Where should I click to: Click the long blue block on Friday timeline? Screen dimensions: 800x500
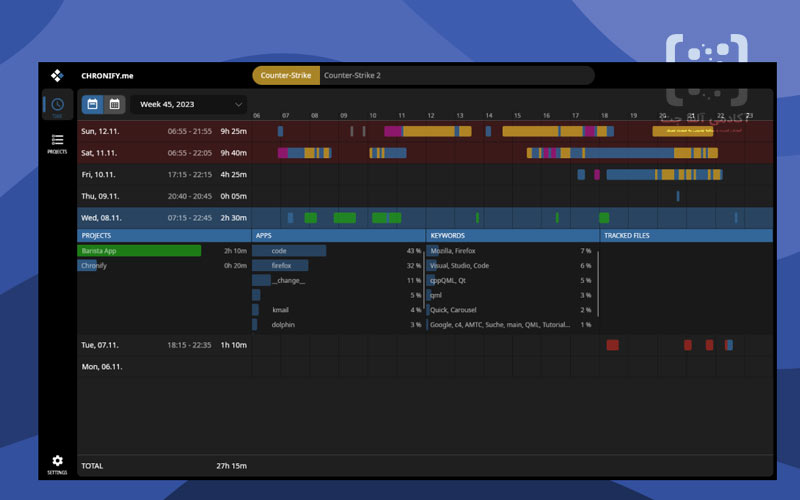click(631, 174)
